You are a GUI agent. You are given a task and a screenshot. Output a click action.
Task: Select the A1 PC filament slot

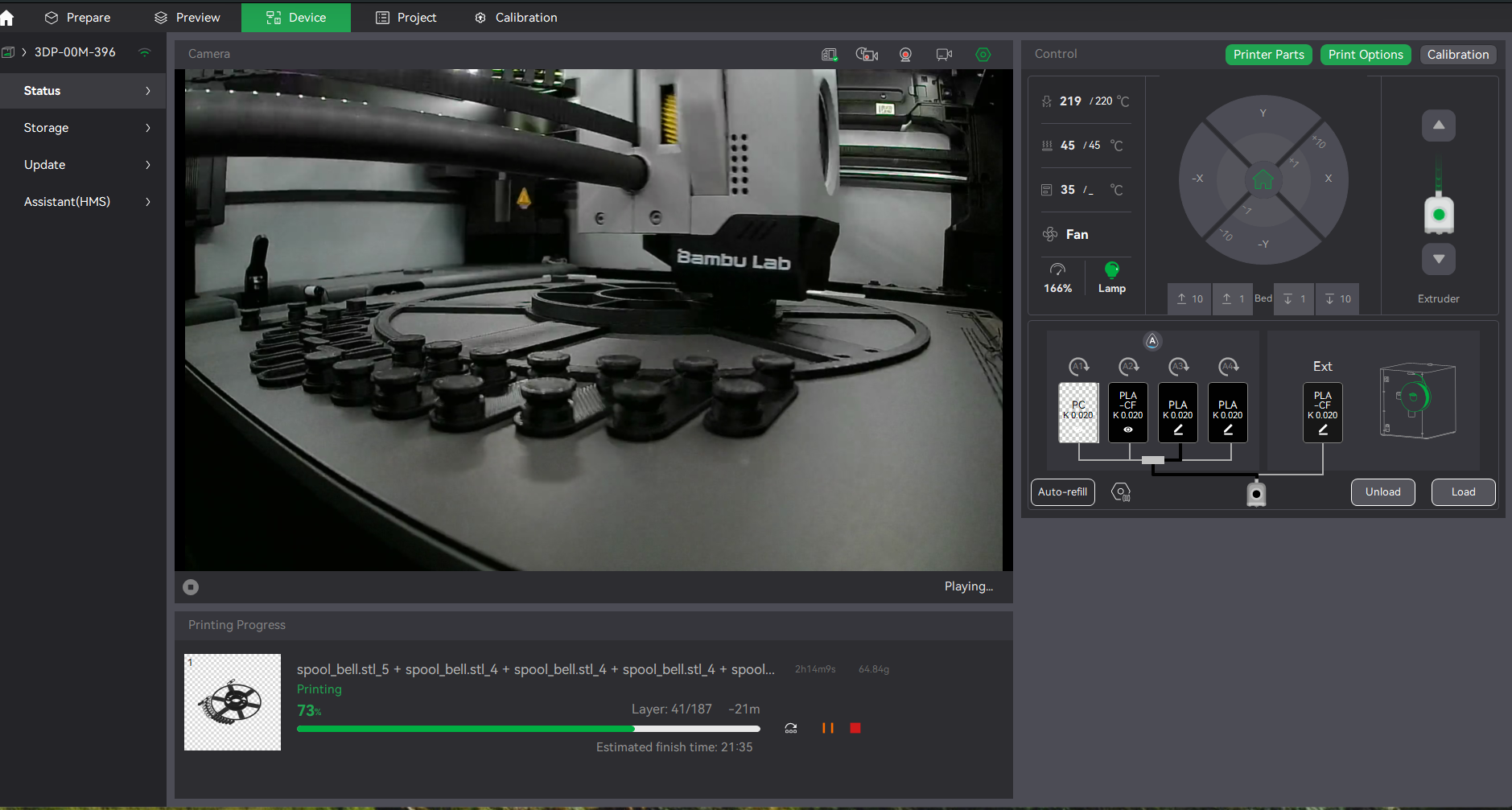click(1078, 412)
